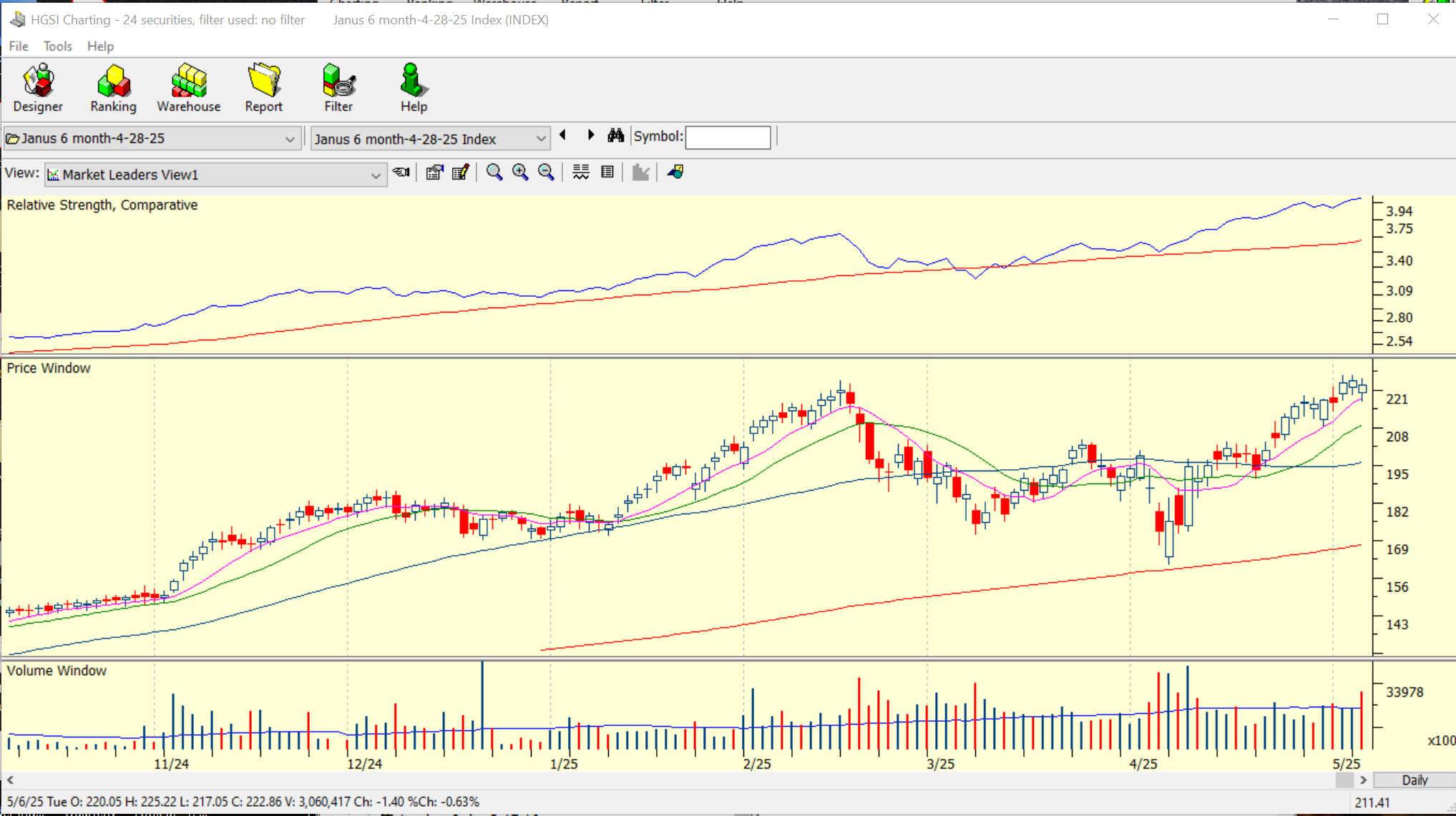Image resolution: width=1456 pixels, height=816 pixels.
Task: Click the Relative Strength, Comparative label
Action: tap(102, 205)
